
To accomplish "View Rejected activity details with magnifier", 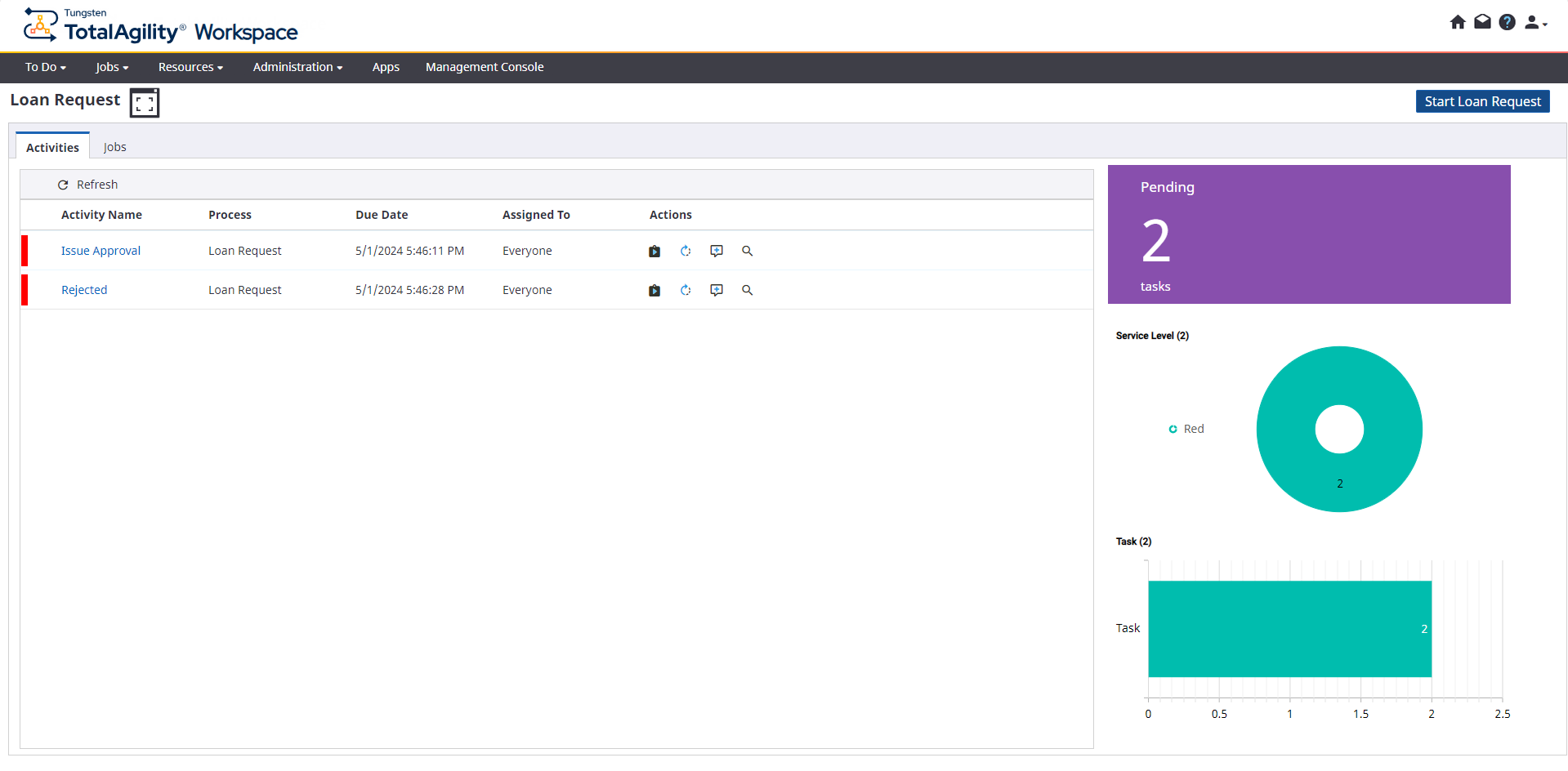I will (x=747, y=291).
